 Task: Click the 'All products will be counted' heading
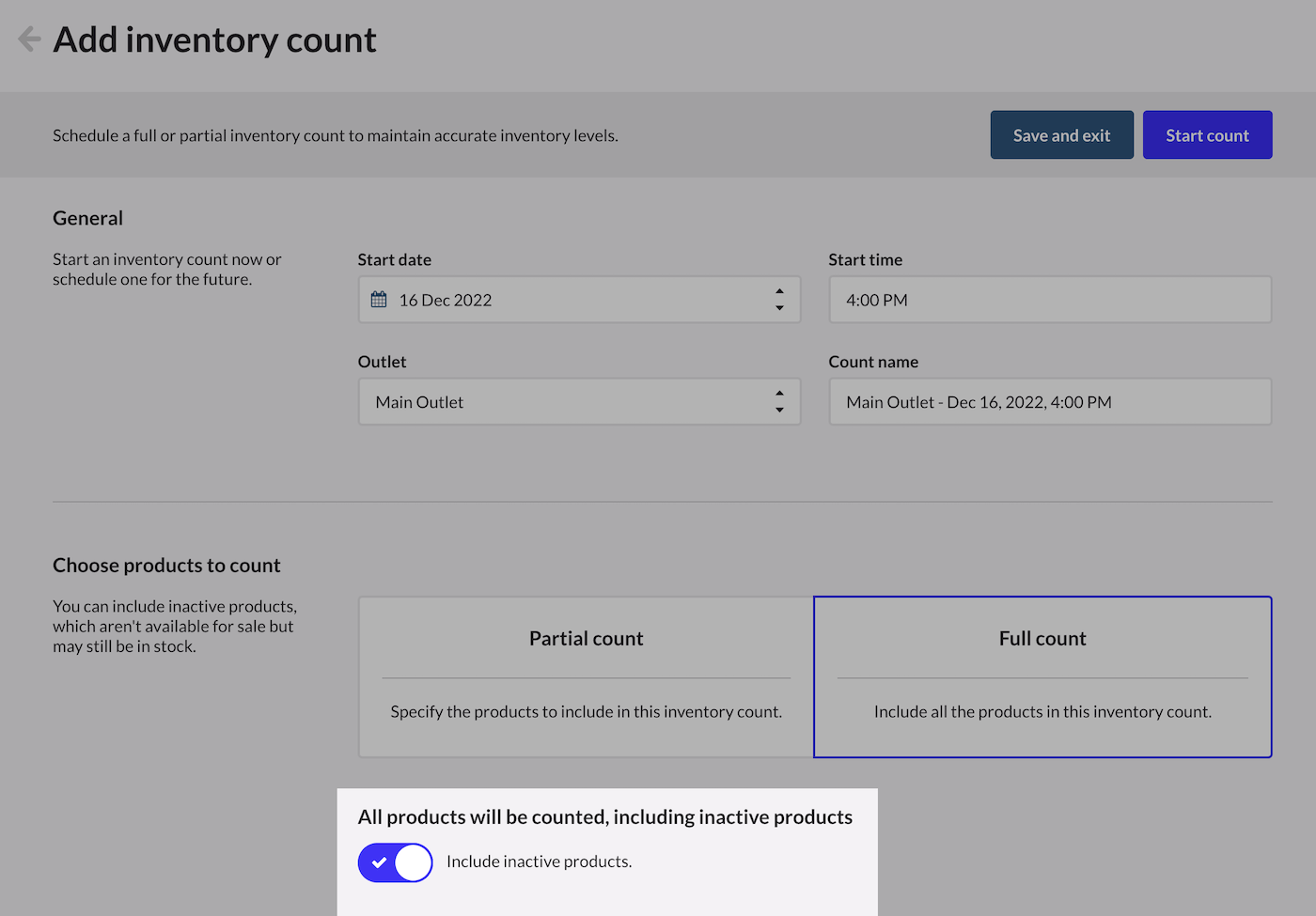pos(604,817)
